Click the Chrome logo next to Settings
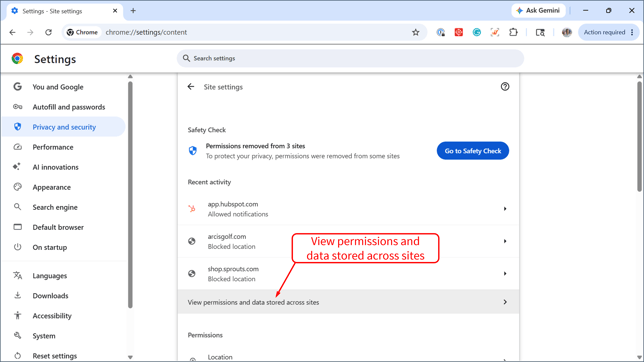The image size is (644, 362). (x=17, y=59)
